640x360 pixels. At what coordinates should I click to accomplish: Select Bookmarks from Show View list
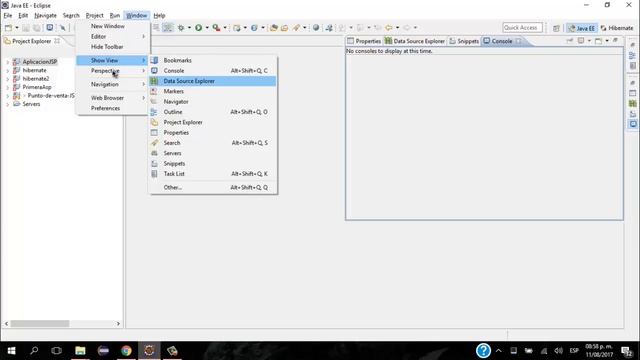213,60
